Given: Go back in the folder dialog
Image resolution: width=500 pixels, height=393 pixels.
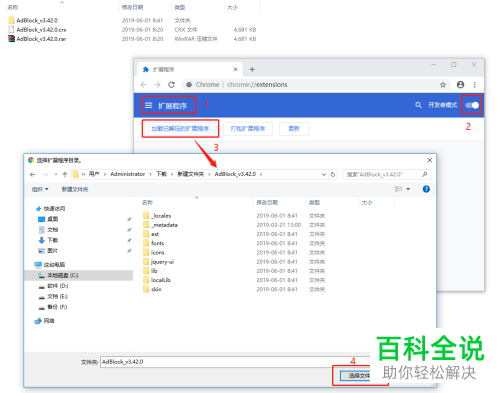Looking at the screenshot, I should [x=32, y=174].
